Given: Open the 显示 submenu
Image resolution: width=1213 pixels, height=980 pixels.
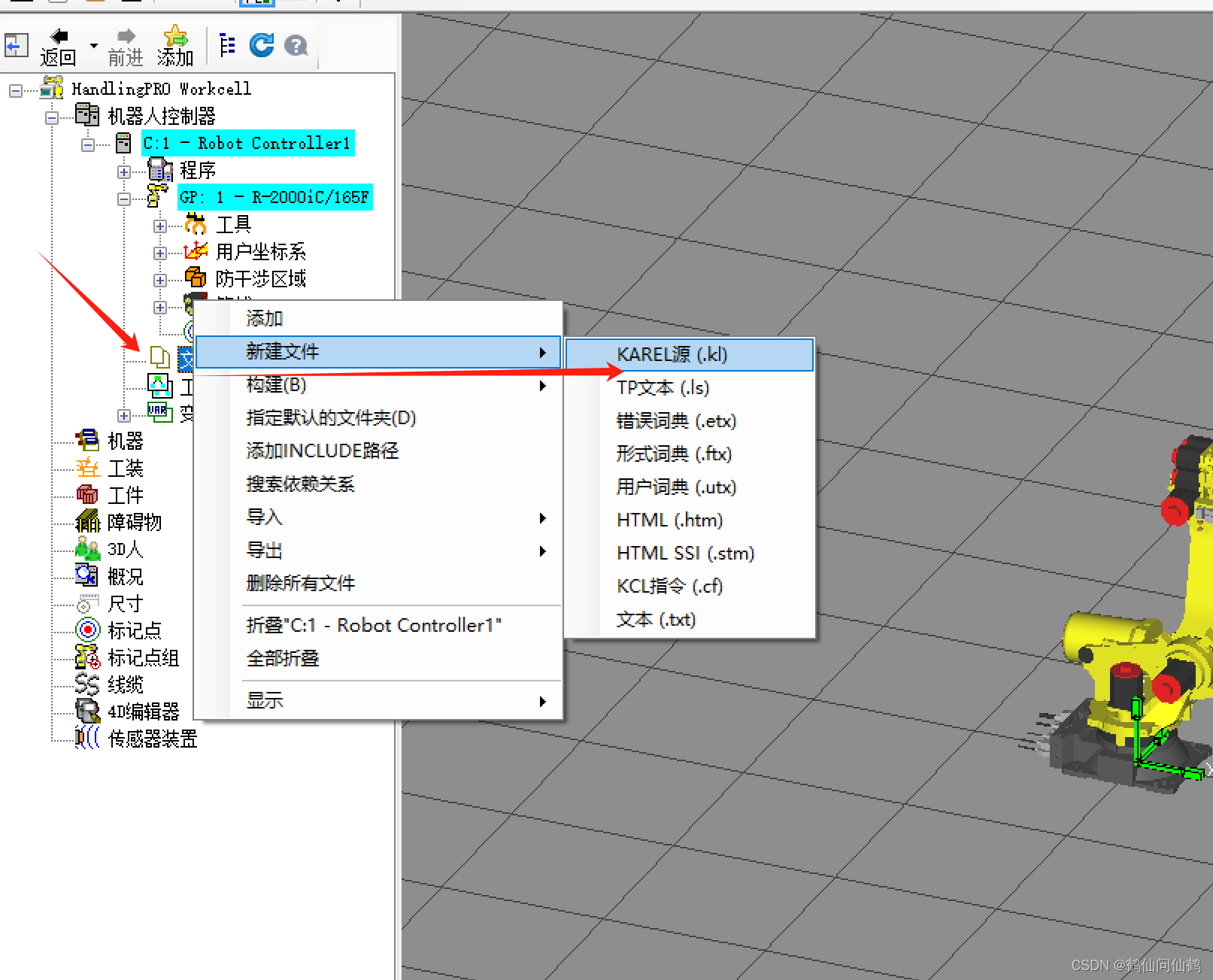Looking at the screenshot, I should coord(378,701).
